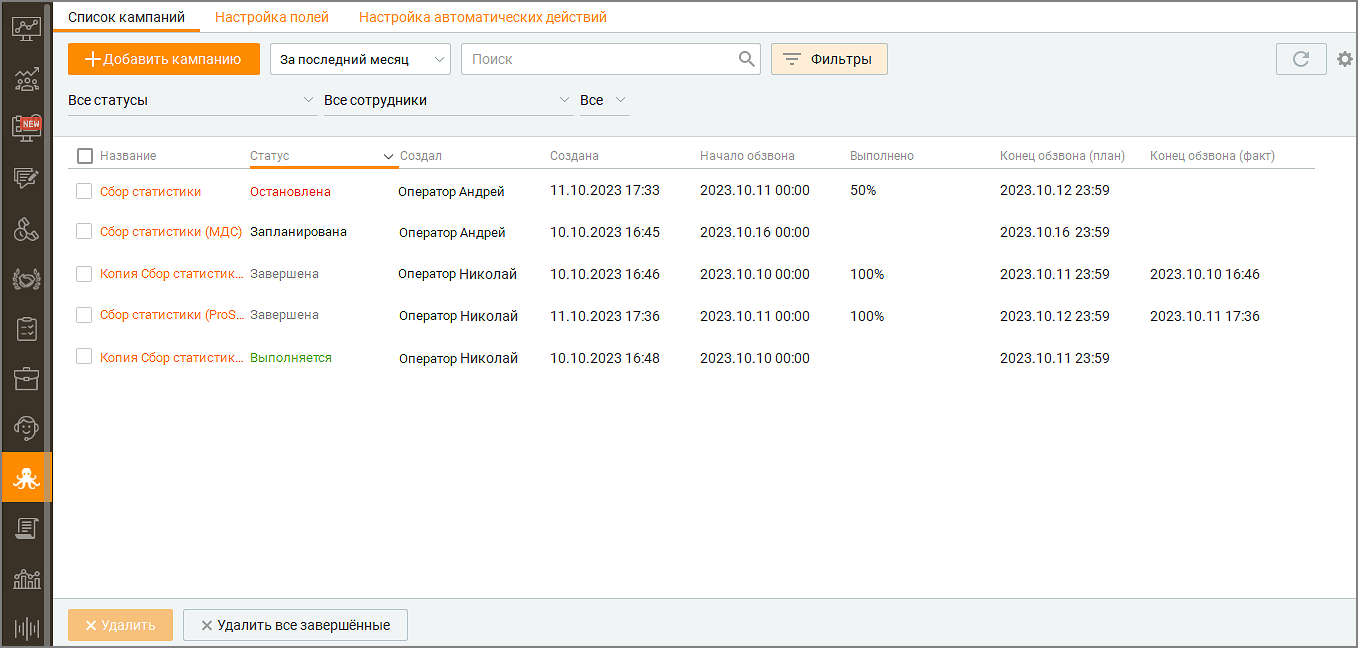Check the box for 'Сбор статистики' row
Screen dimensions: 1358x648
(84, 191)
